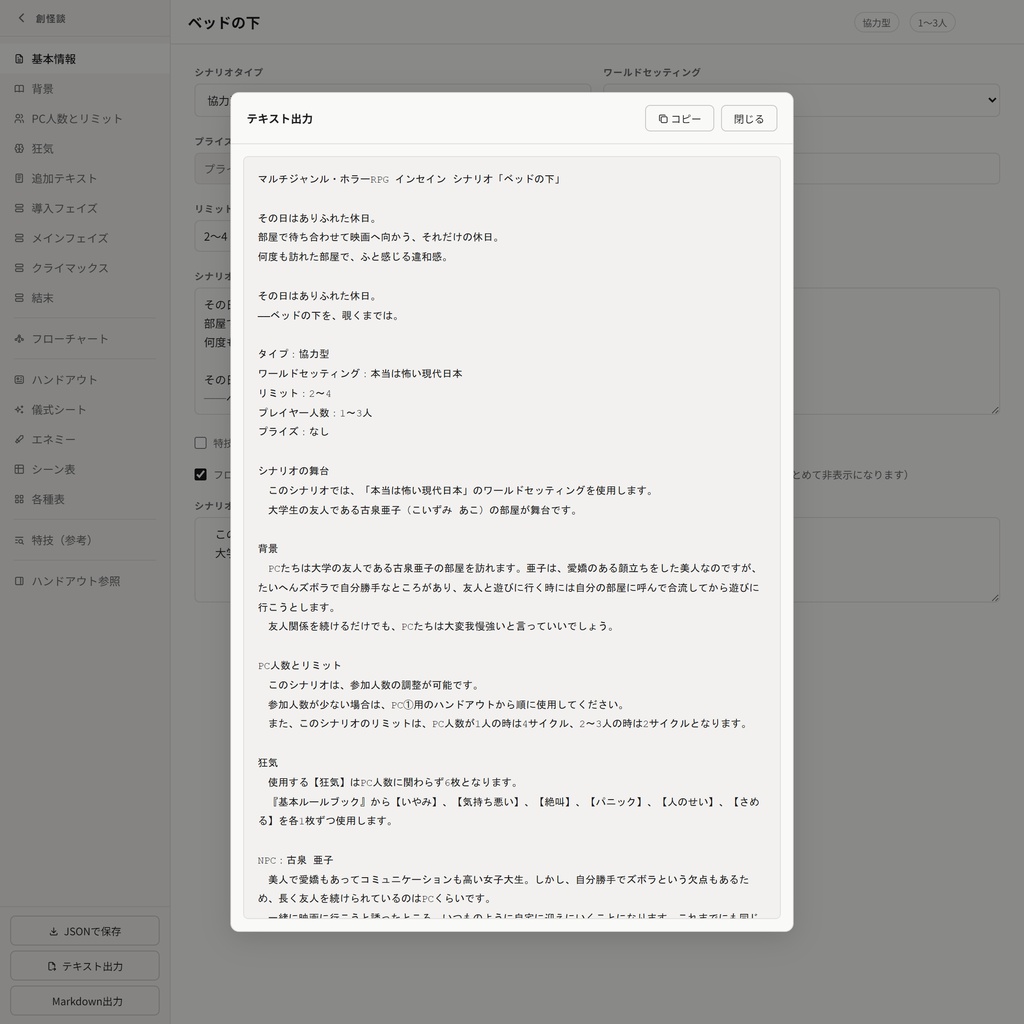Click the 背景 book icon
The height and width of the screenshot is (1024, 1024).
tap(19, 89)
